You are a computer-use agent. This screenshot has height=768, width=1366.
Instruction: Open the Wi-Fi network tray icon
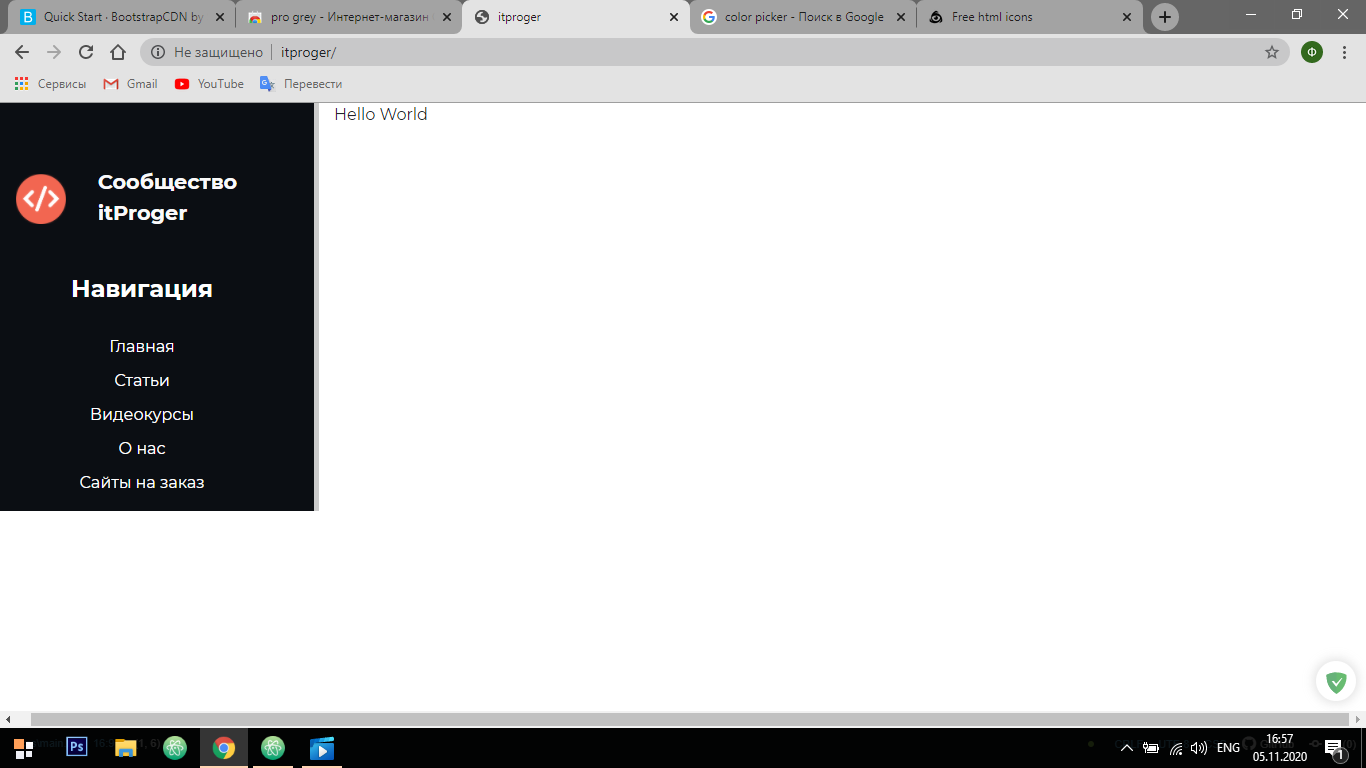[1176, 748]
